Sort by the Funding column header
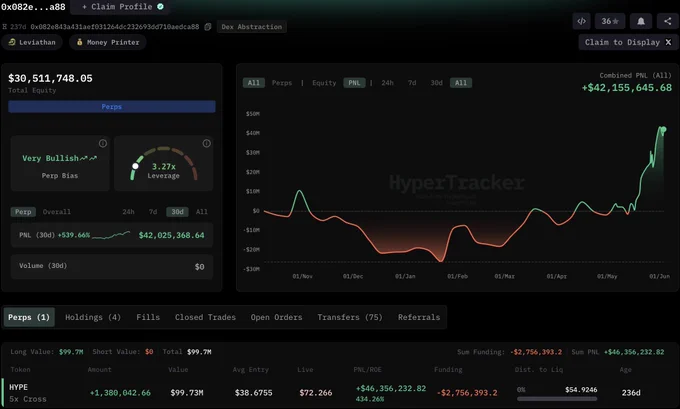Viewport: 680px width, 409px height. 448,370
